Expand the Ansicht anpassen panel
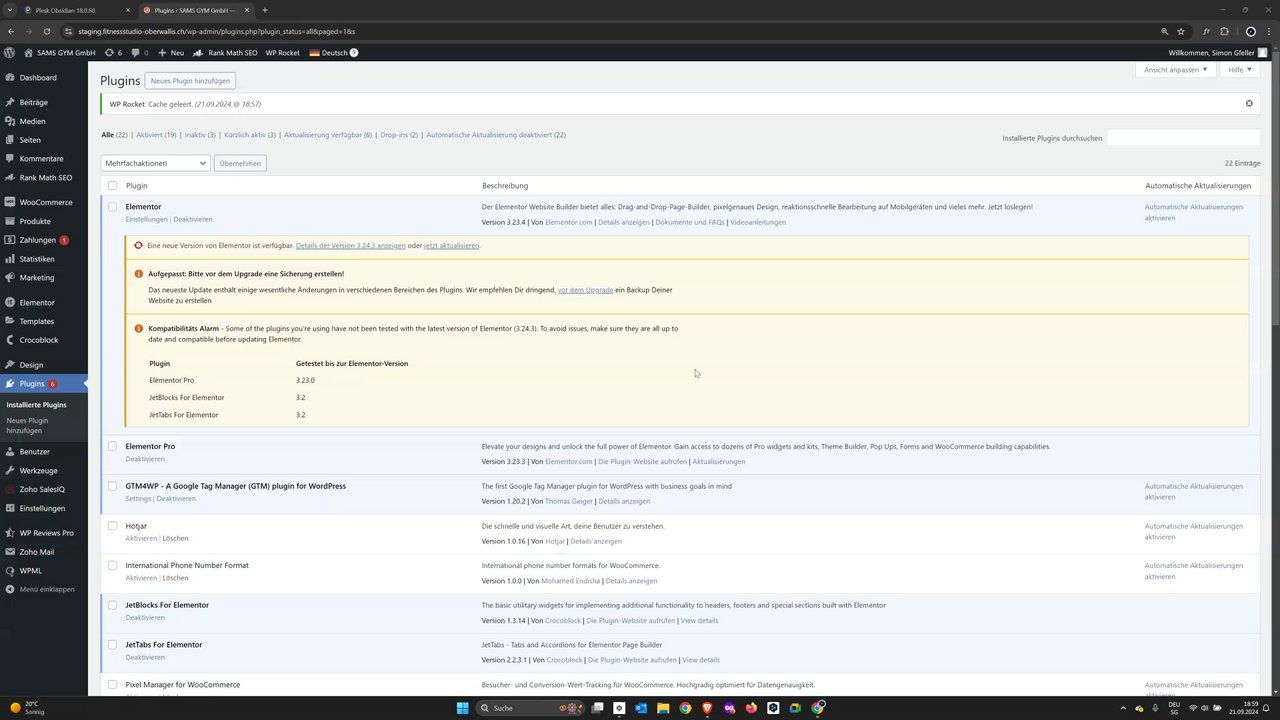This screenshot has height=720, width=1280. (1176, 70)
